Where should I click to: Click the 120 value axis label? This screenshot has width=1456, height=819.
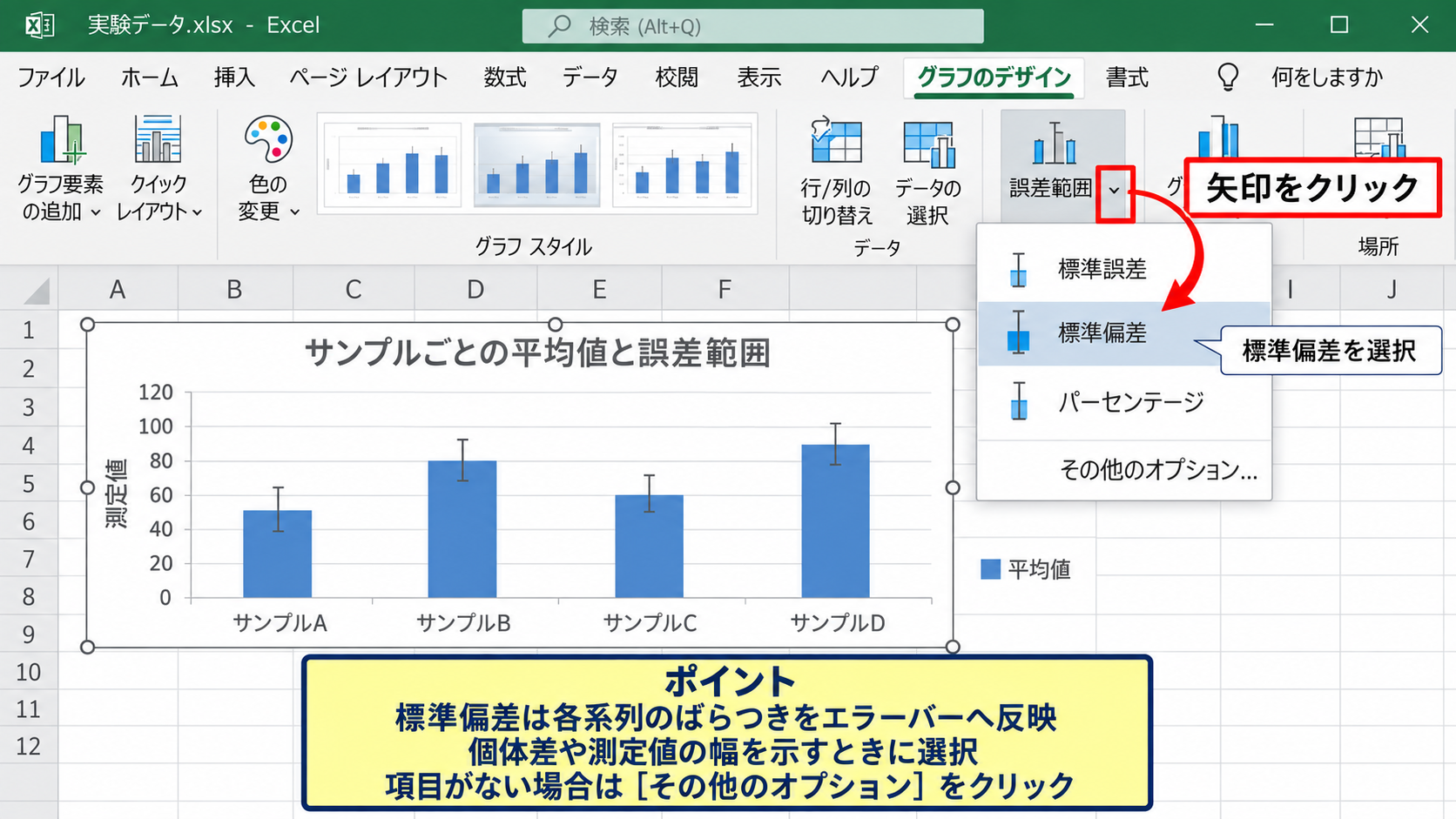(156, 393)
